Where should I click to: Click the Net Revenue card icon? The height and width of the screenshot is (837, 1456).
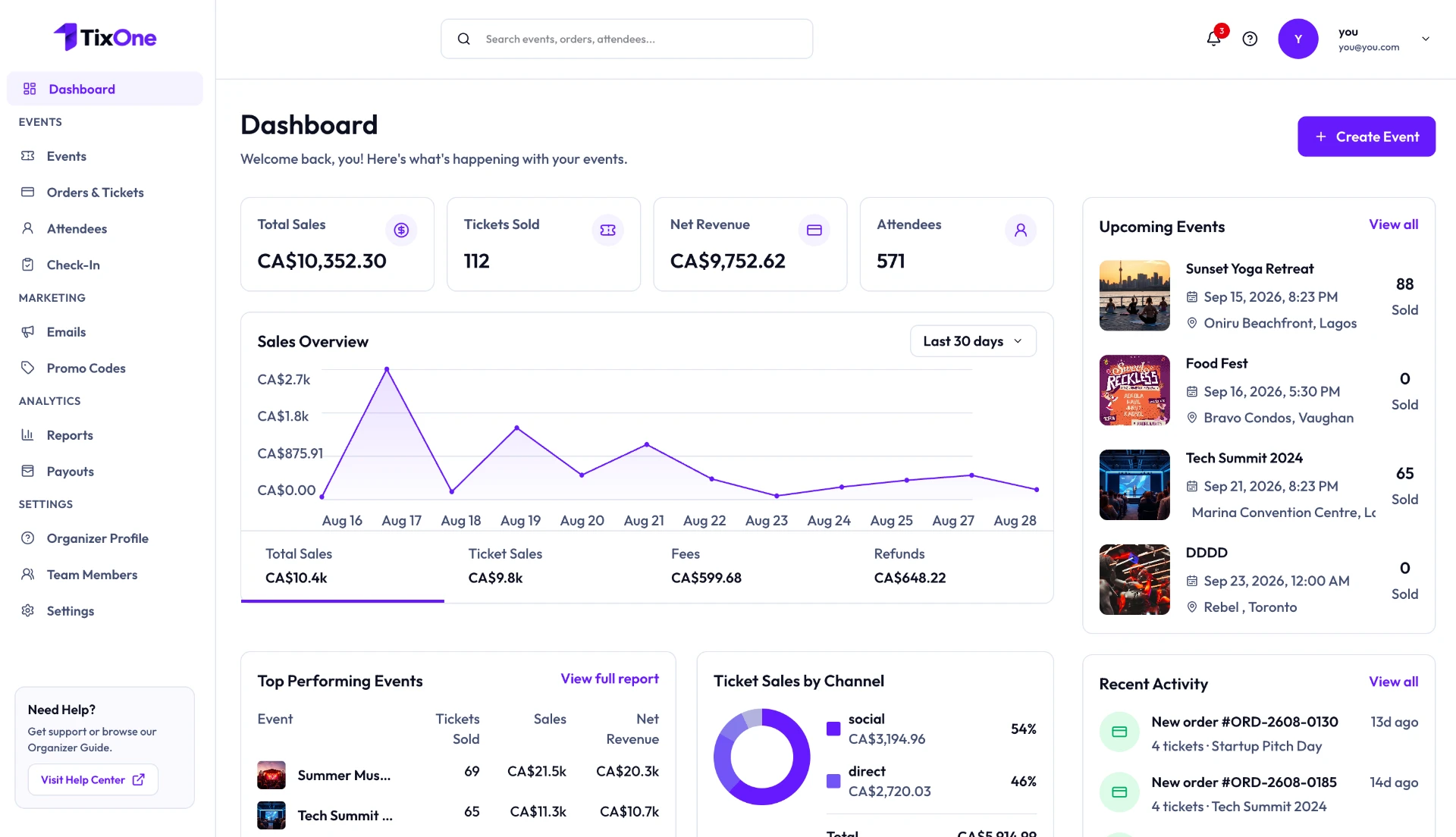click(x=814, y=230)
